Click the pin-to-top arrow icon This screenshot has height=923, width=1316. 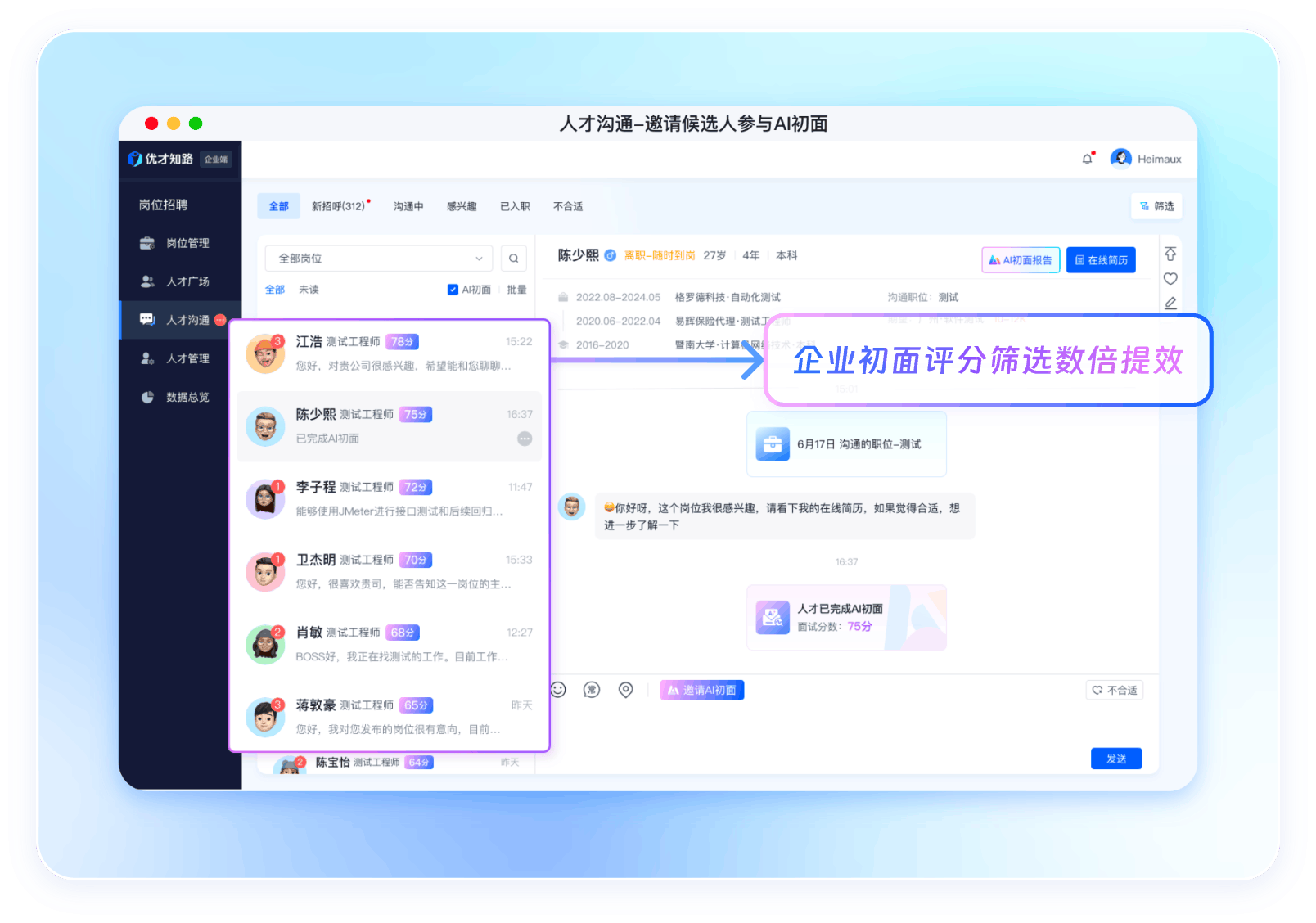1170,254
